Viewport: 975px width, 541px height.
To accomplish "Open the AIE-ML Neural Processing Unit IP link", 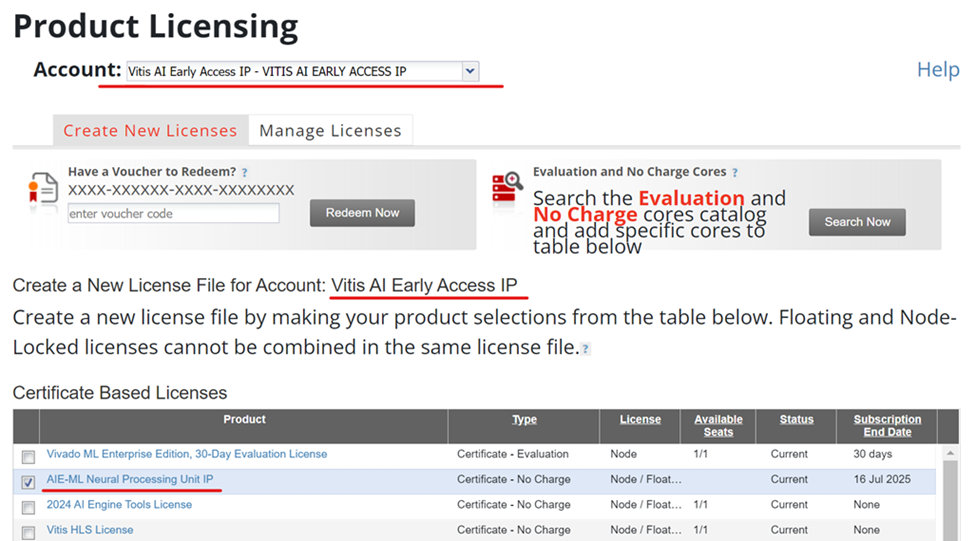I will point(130,480).
